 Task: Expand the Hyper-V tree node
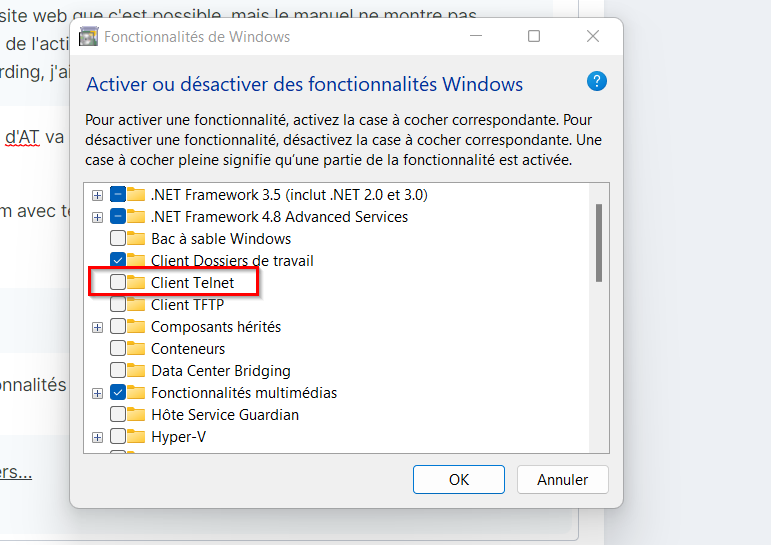point(97,437)
